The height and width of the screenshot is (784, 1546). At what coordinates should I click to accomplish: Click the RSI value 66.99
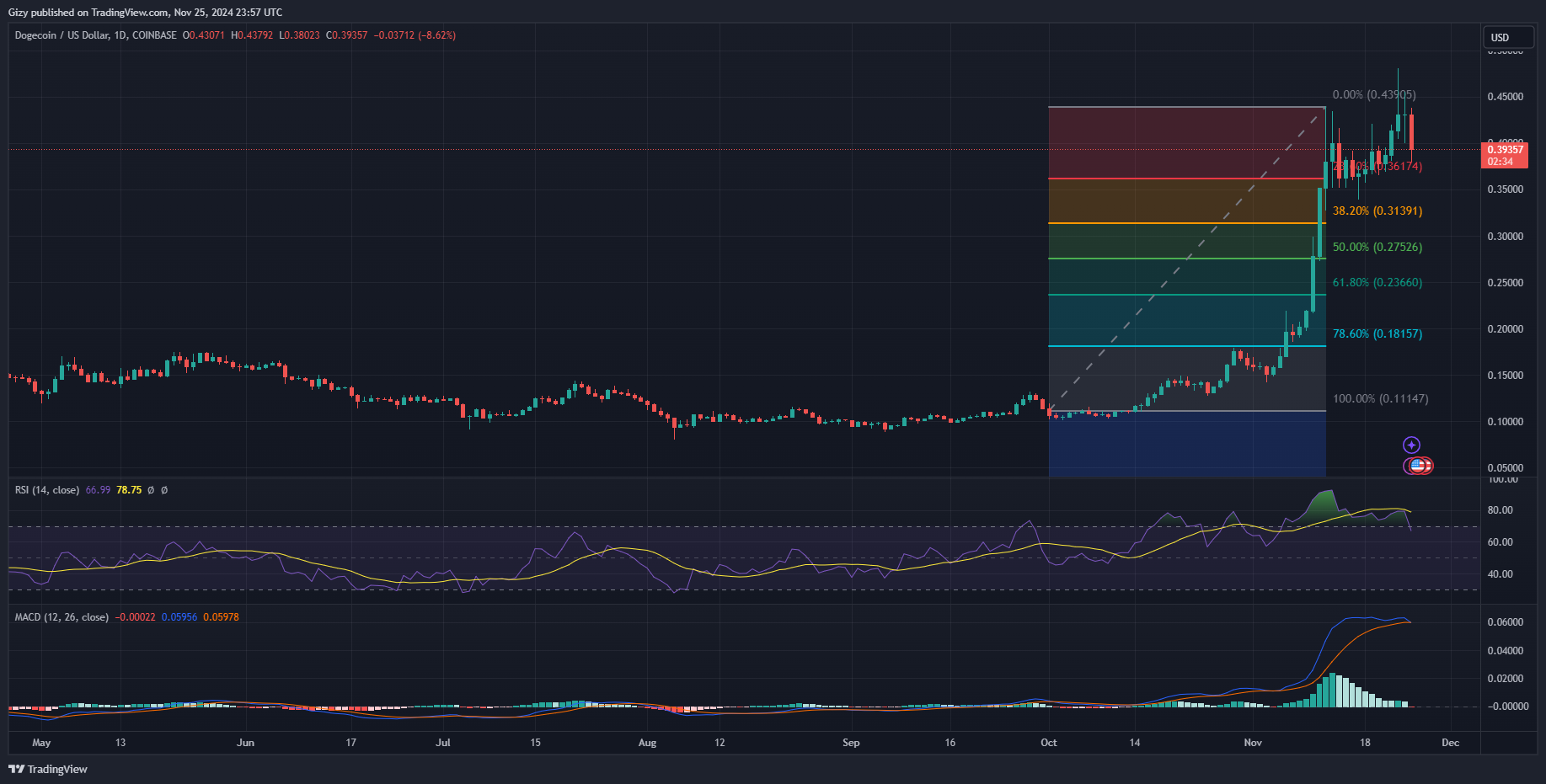coord(98,490)
